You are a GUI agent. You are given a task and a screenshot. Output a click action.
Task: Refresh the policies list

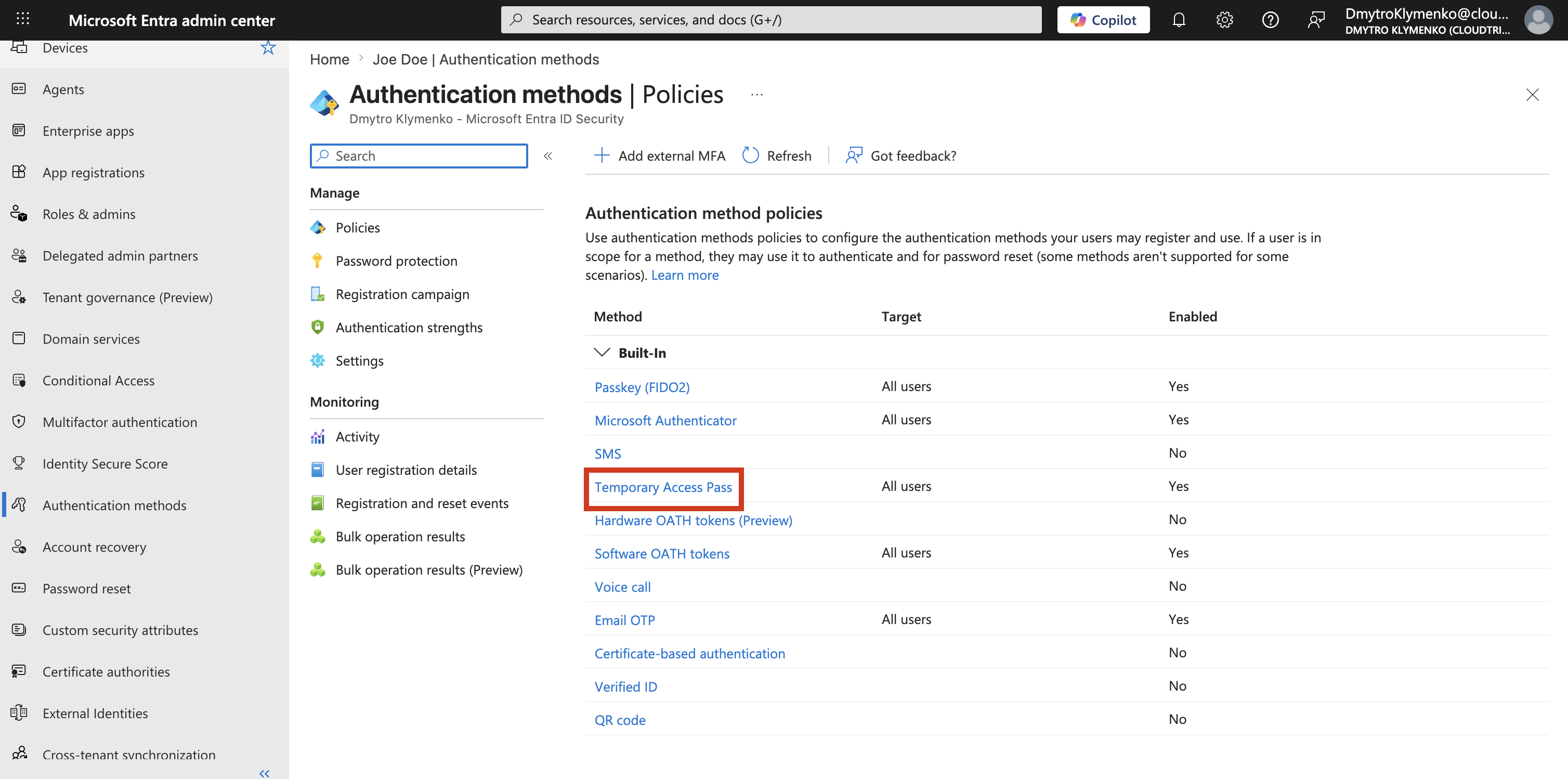pos(777,156)
